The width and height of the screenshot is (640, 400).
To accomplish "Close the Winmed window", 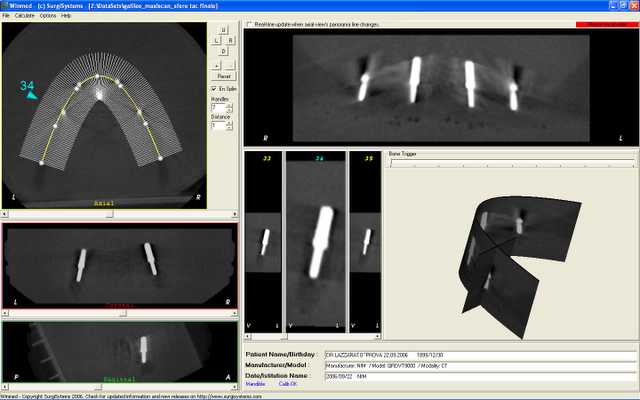I will click(633, 5).
